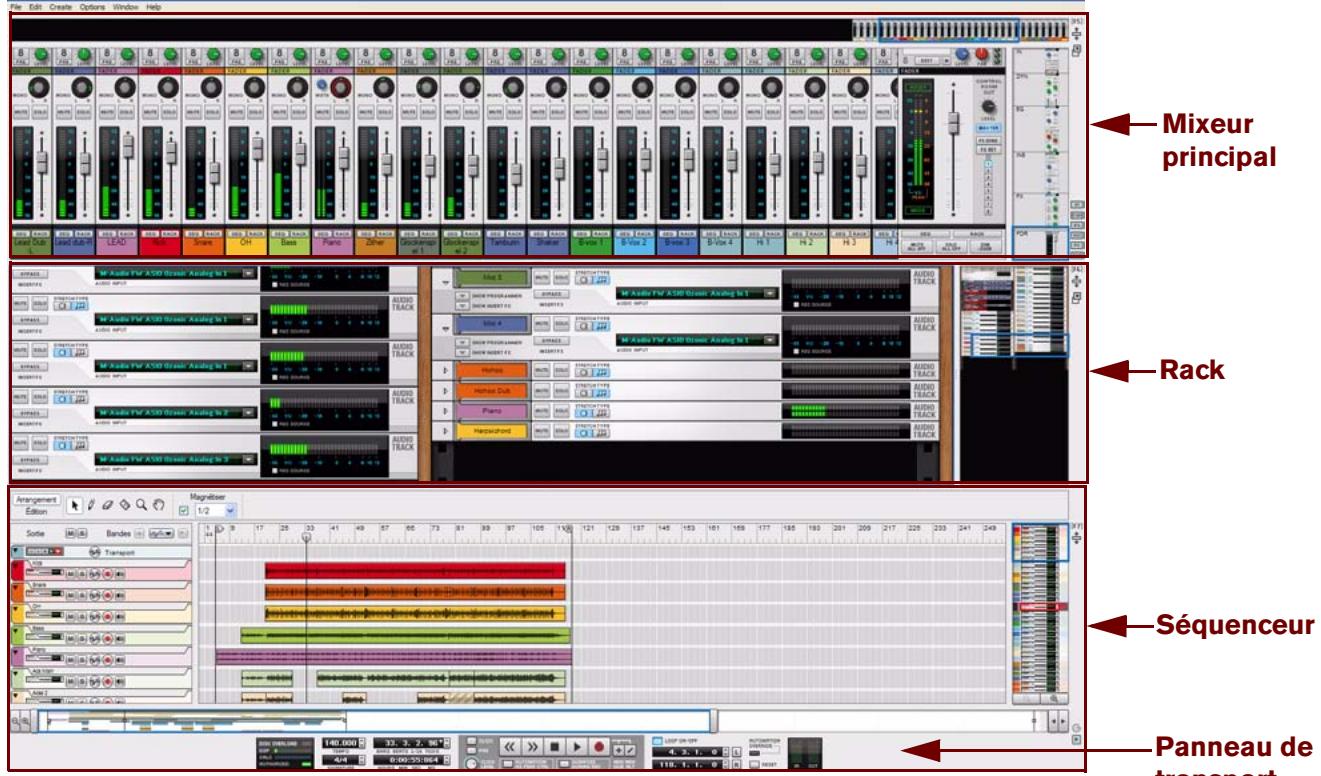Open the snap value dropdown showing 1/2
Screen dimensions: 1321x776
pyautogui.click(x=230, y=508)
